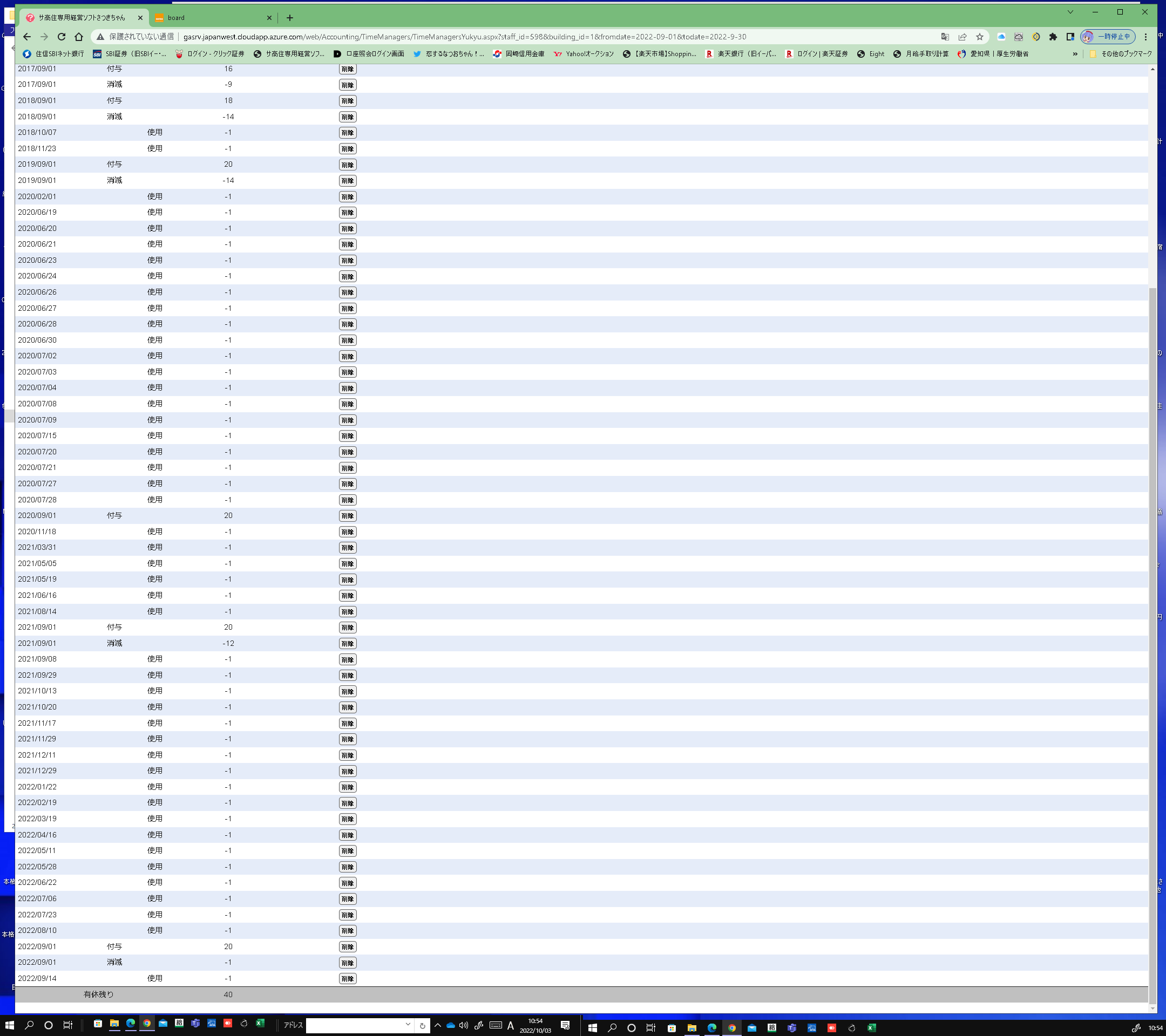Open Chrome three-dot menu
Viewport: 1166px width, 1036px height.
(1145, 37)
